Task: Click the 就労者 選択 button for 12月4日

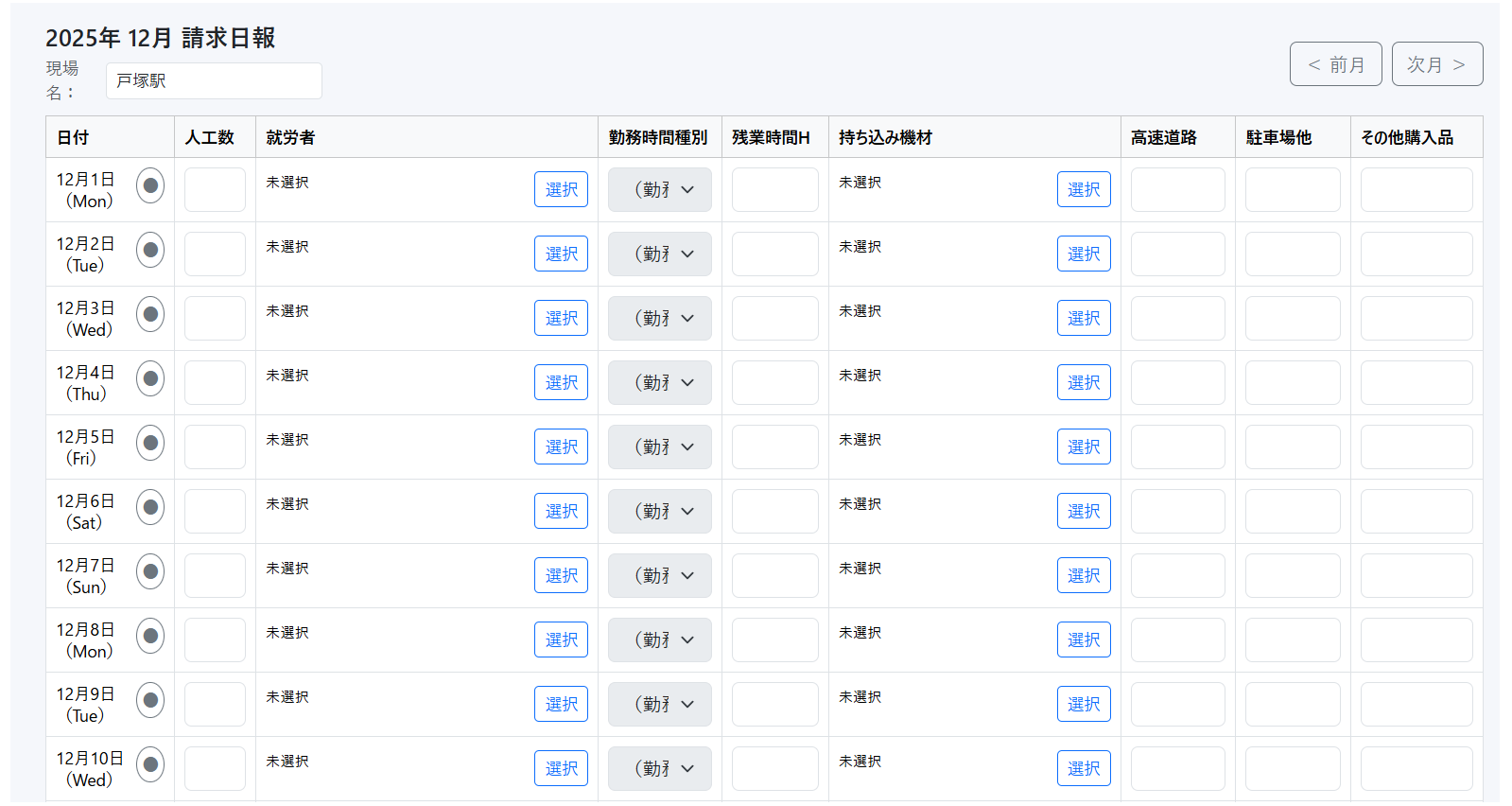Action: (x=561, y=382)
